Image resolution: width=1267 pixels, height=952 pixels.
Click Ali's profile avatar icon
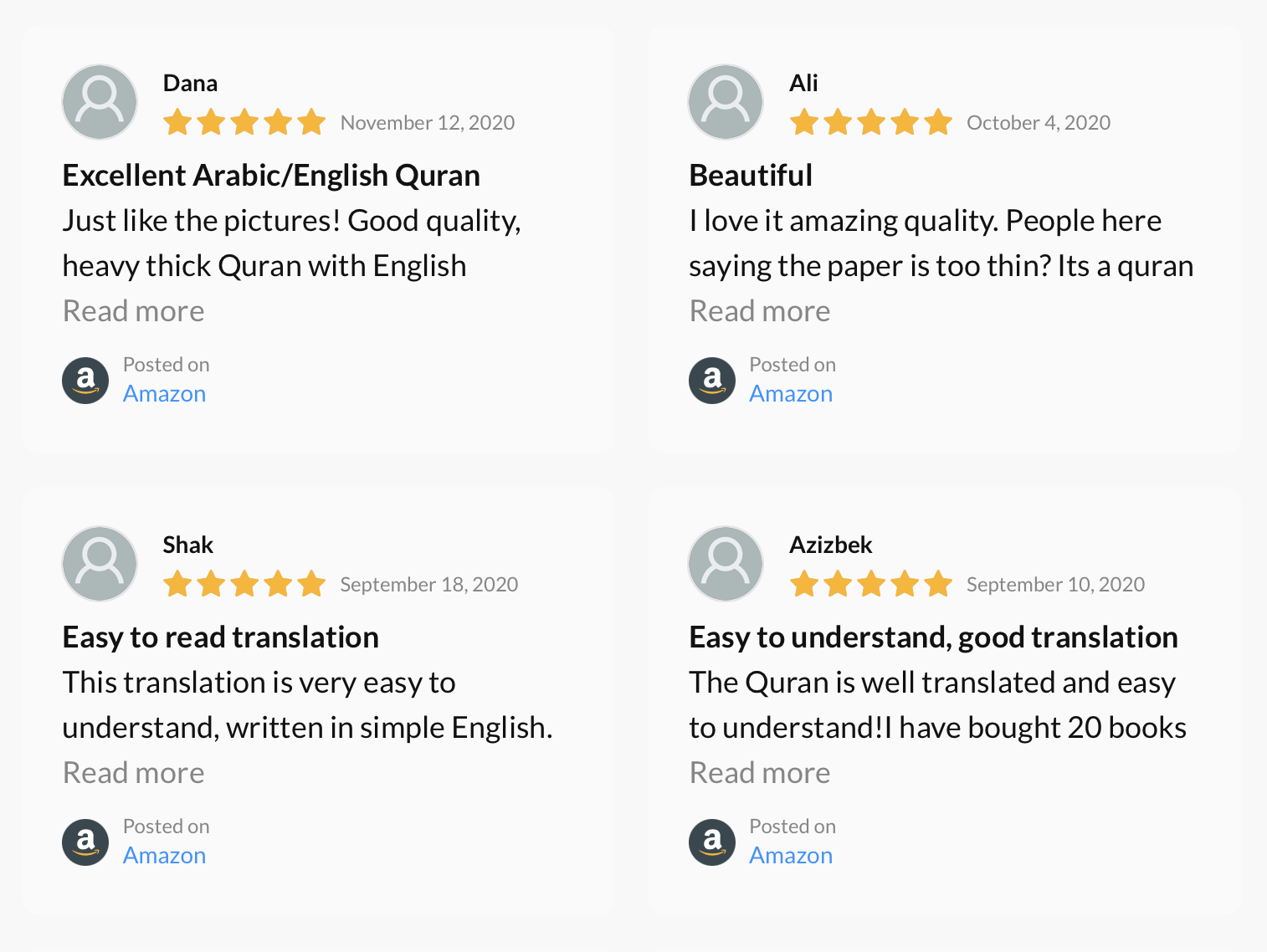(x=726, y=102)
